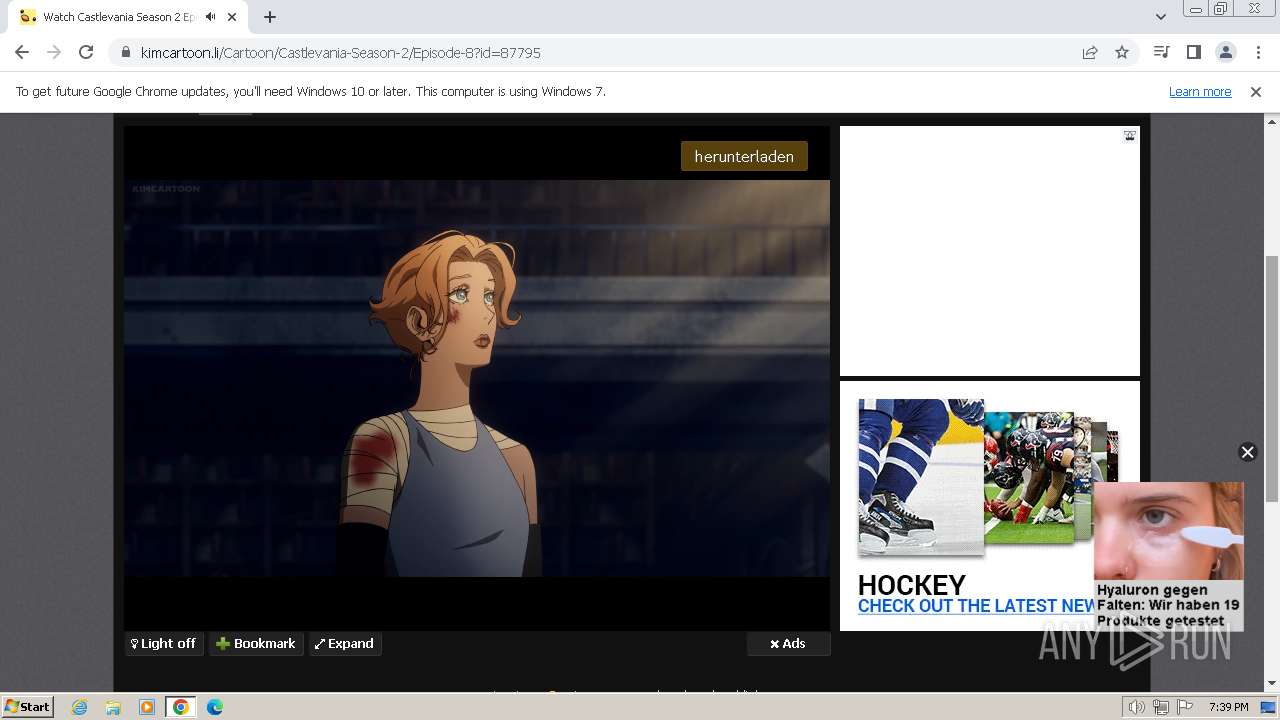This screenshot has width=1280, height=720.
Task: Toggle the Chrome side panel
Action: click(x=1193, y=52)
